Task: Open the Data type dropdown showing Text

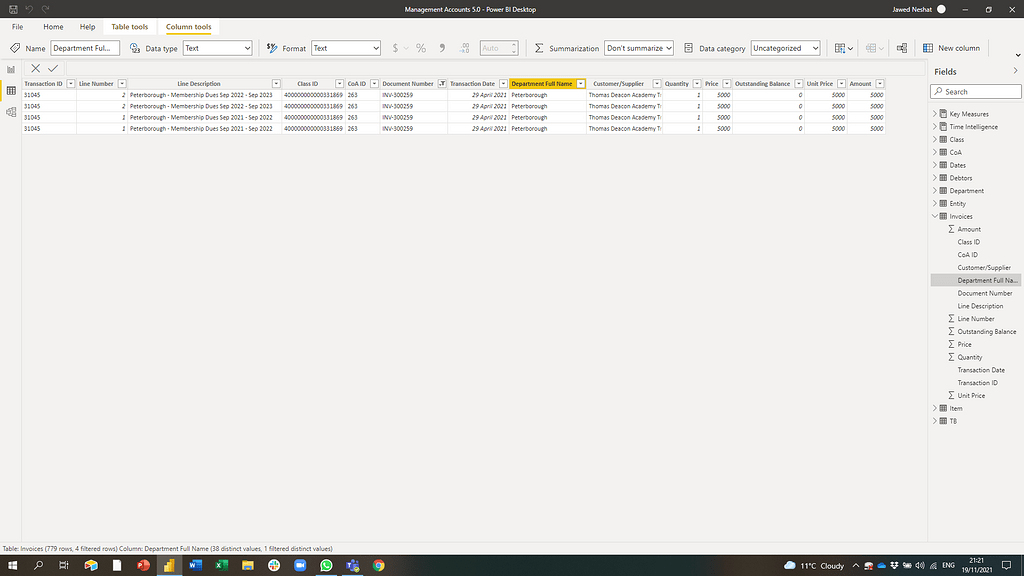Action: (x=218, y=47)
